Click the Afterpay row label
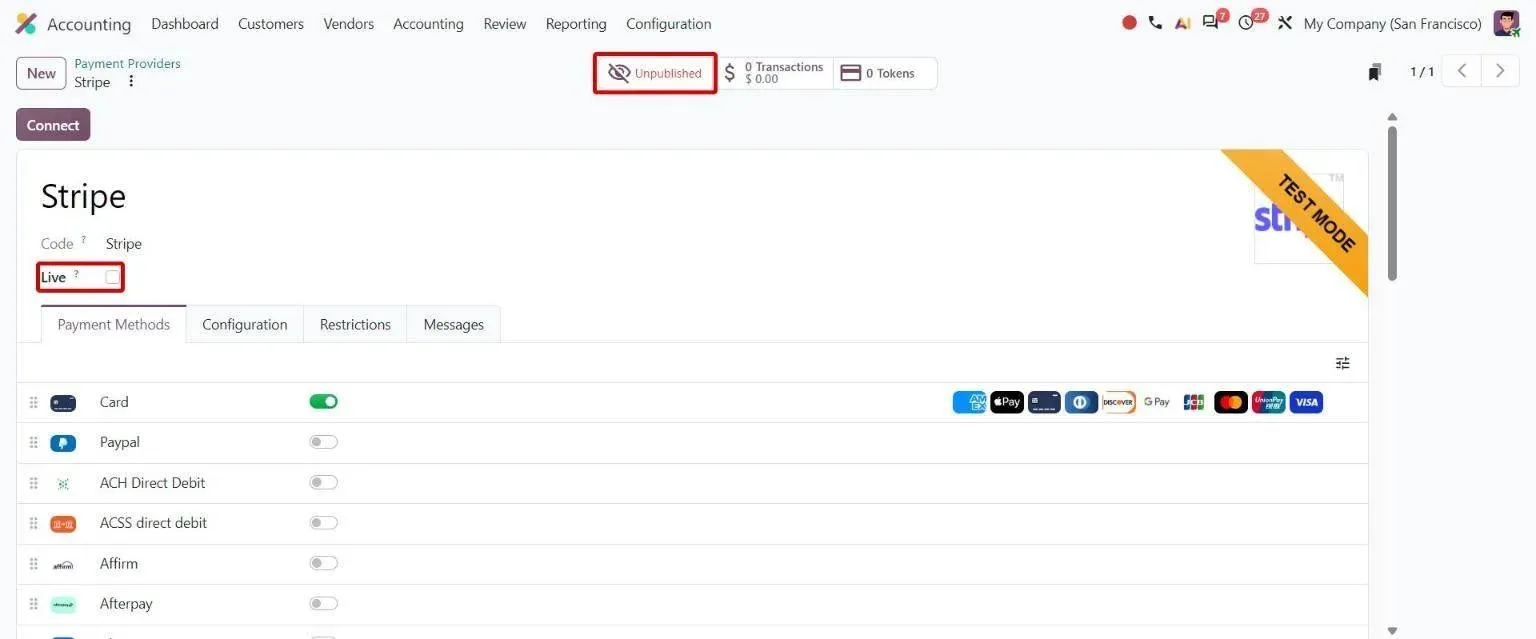Screen dimensions: 1536x639 [x=126, y=603]
